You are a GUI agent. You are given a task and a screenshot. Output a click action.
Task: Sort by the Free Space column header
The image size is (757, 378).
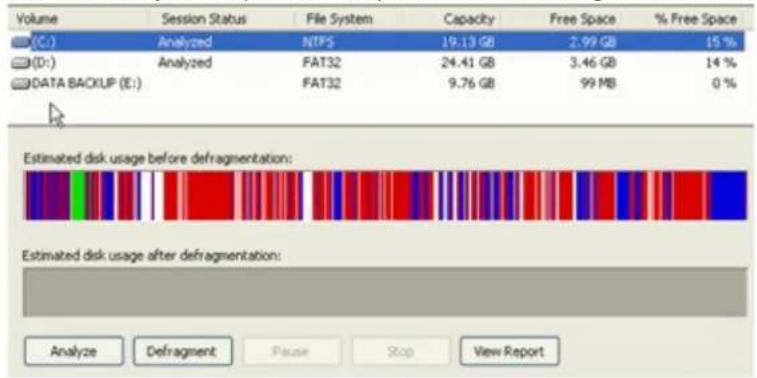583,19
